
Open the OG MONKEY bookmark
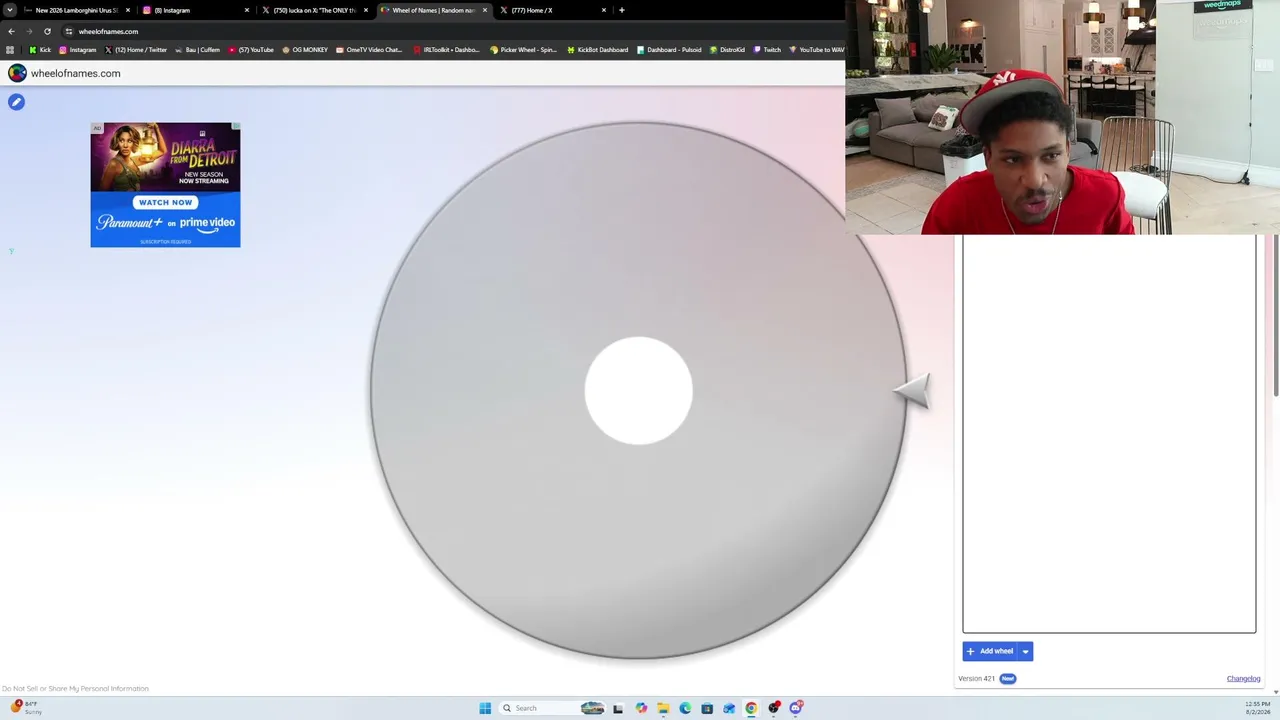305,50
